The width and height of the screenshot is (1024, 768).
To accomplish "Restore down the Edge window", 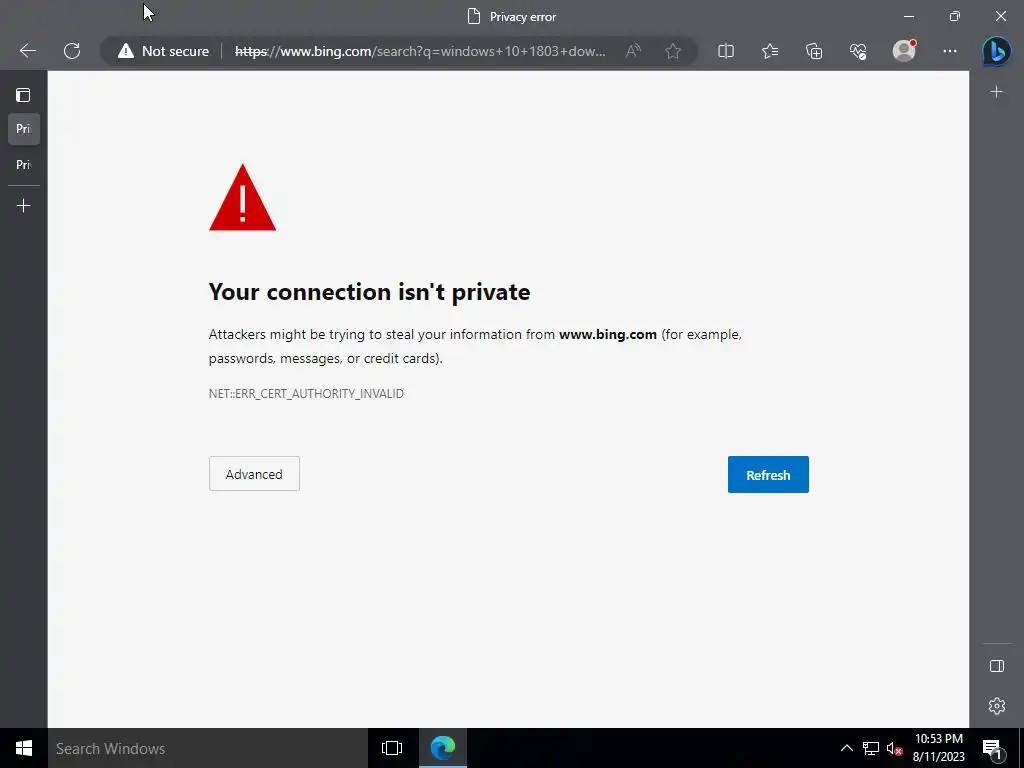I will [955, 16].
